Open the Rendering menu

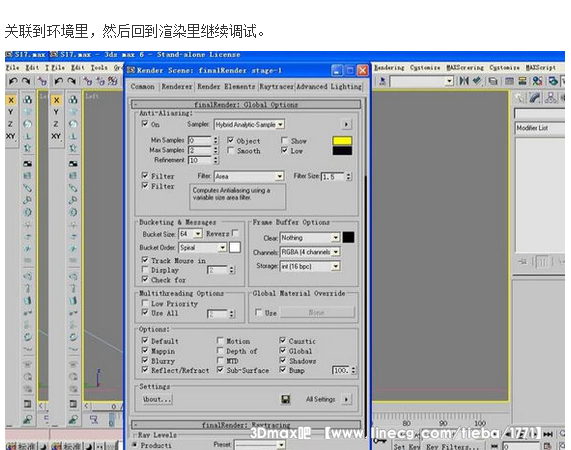pyautogui.click(x=389, y=68)
